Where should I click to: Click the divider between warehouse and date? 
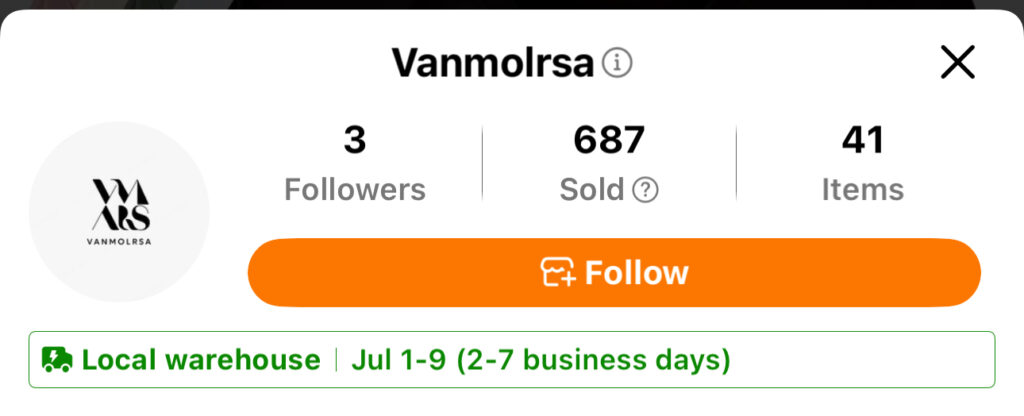(336, 360)
